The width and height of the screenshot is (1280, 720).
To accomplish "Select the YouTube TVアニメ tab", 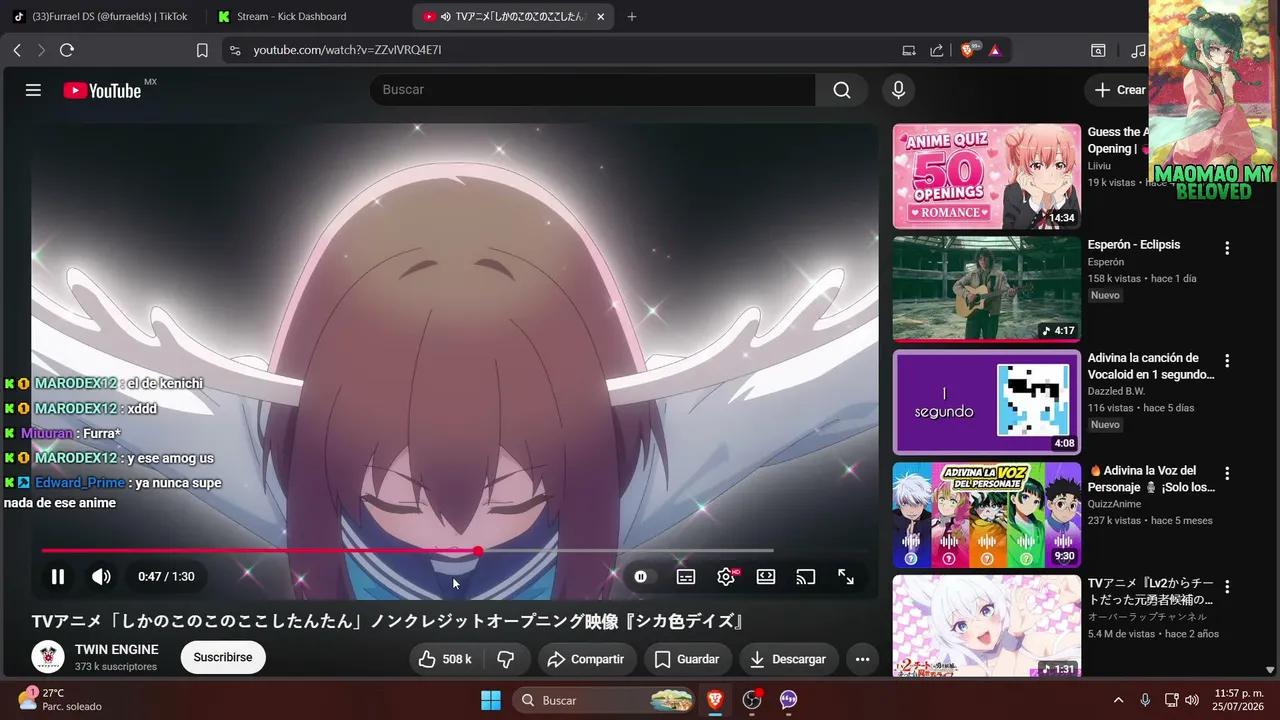I will (x=514, y=16).
